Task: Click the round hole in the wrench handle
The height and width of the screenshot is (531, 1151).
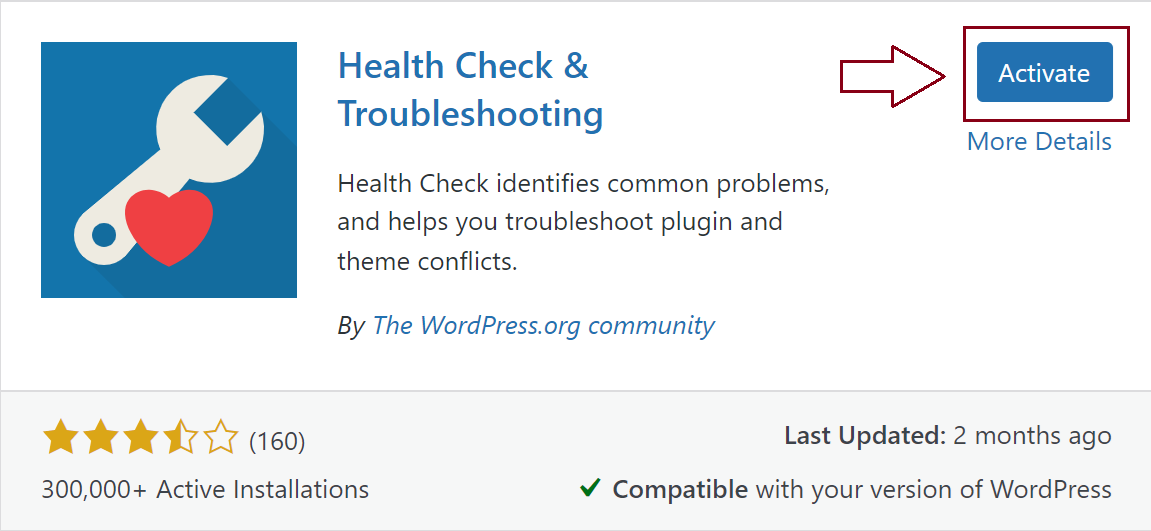Action: (x=104, y=236)
